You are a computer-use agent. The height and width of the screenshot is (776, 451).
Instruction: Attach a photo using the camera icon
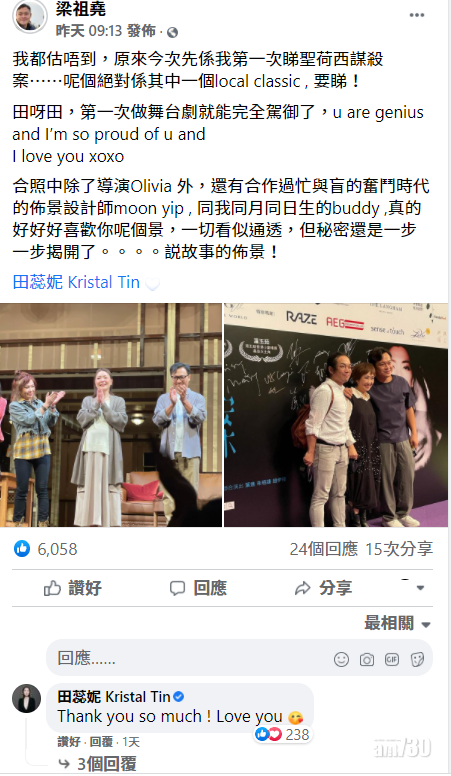pyautogui.click(x=367, y=659)
